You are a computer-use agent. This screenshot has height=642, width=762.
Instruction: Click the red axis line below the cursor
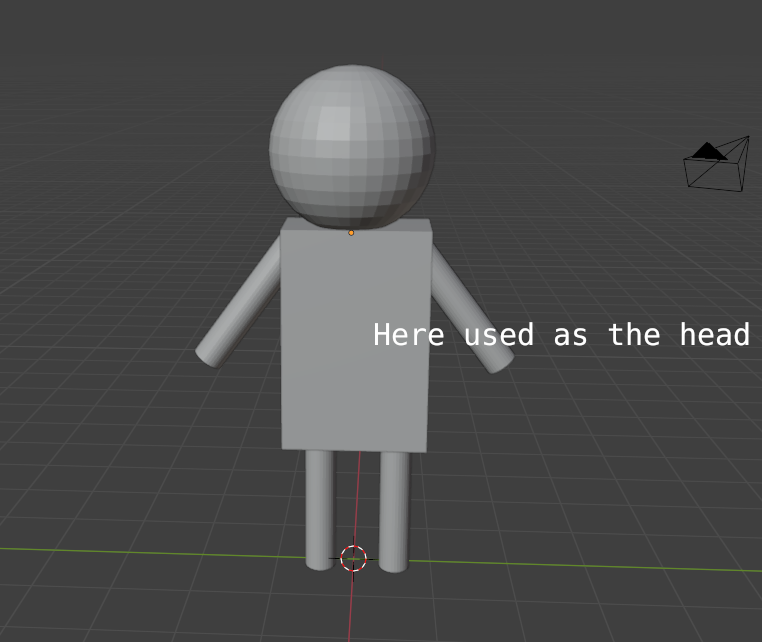click(350, 610)
